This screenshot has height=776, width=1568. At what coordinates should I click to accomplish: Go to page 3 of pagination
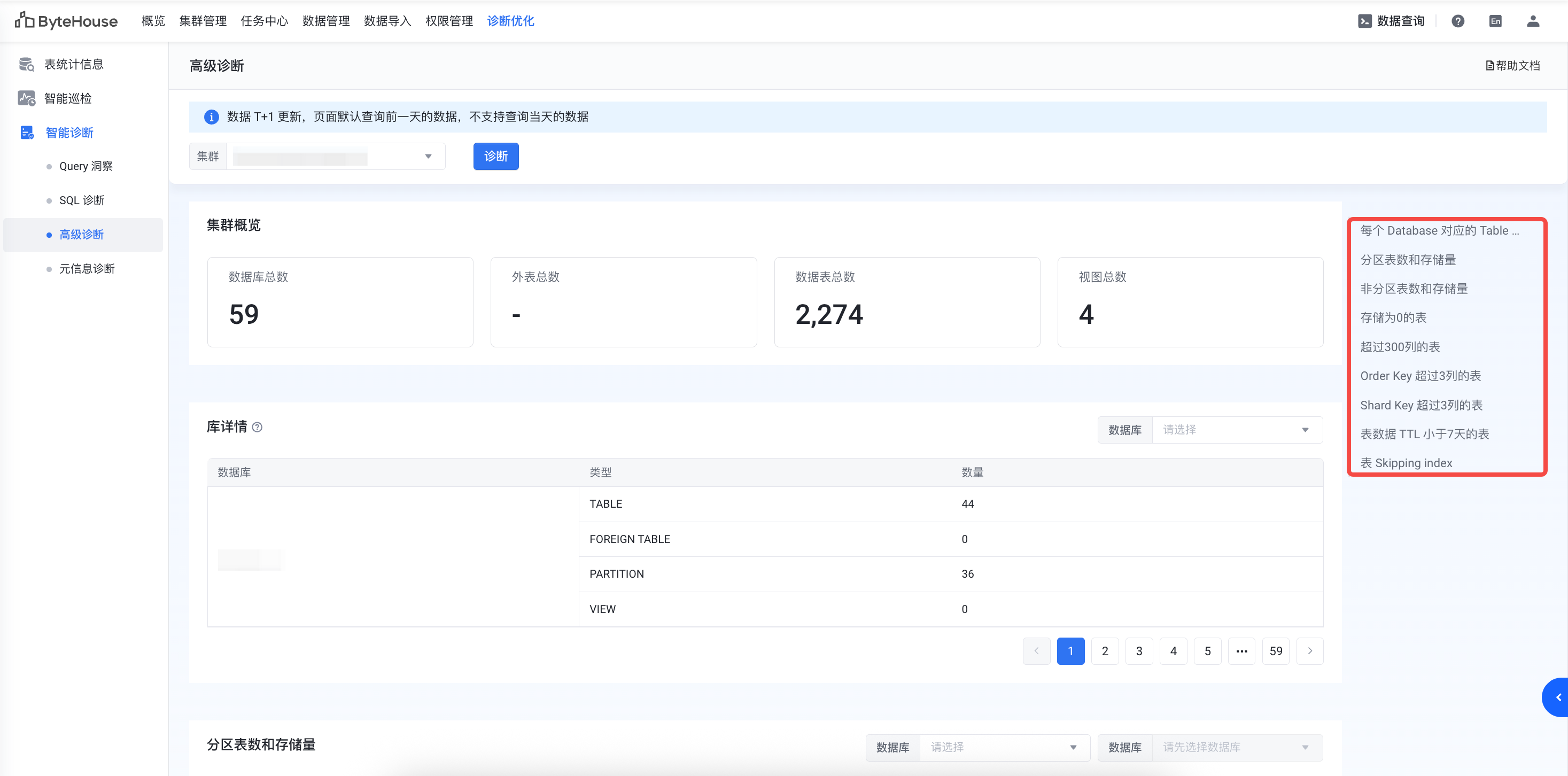(1139, 651)
